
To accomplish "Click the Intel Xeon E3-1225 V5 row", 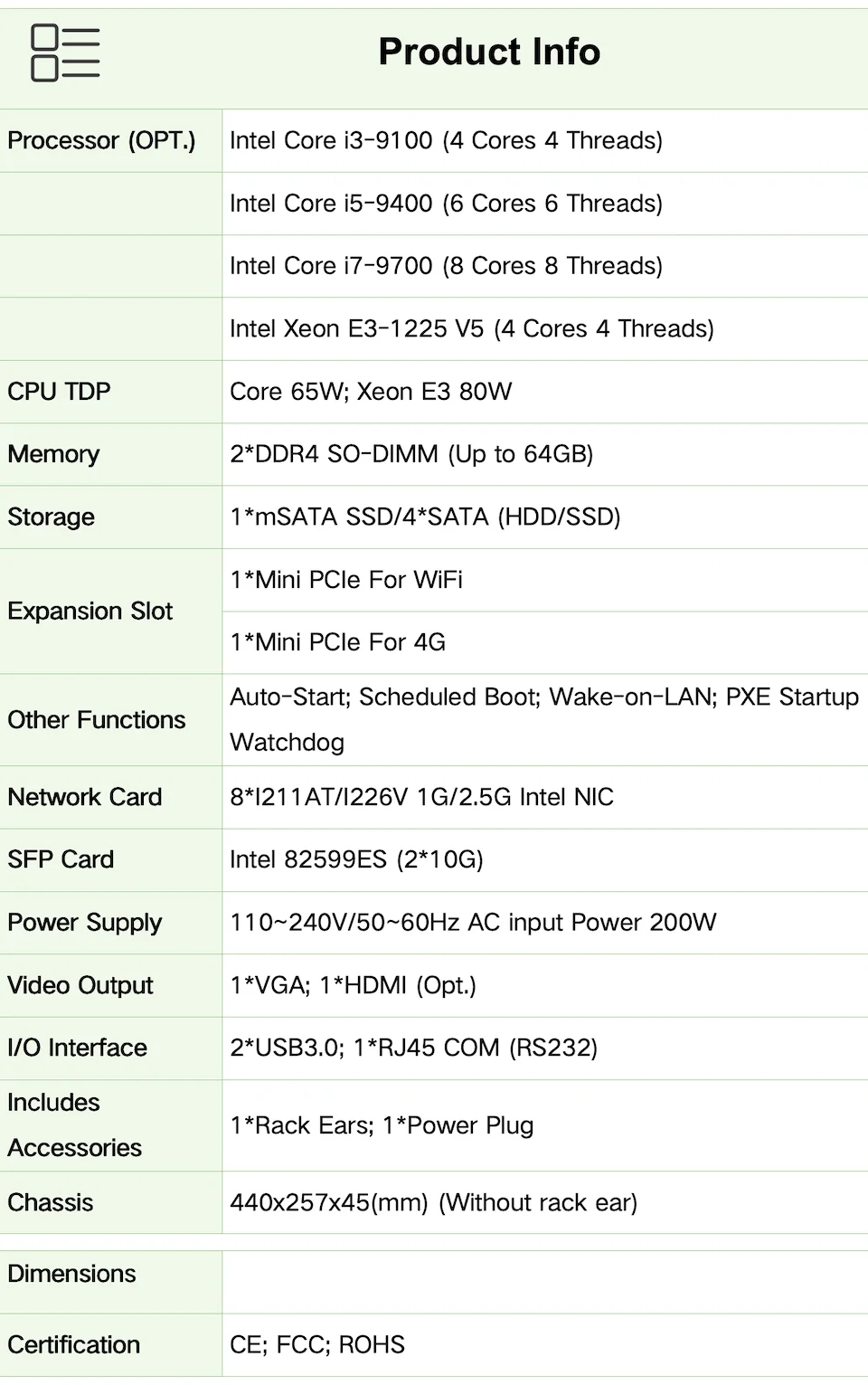I will 471,328.
